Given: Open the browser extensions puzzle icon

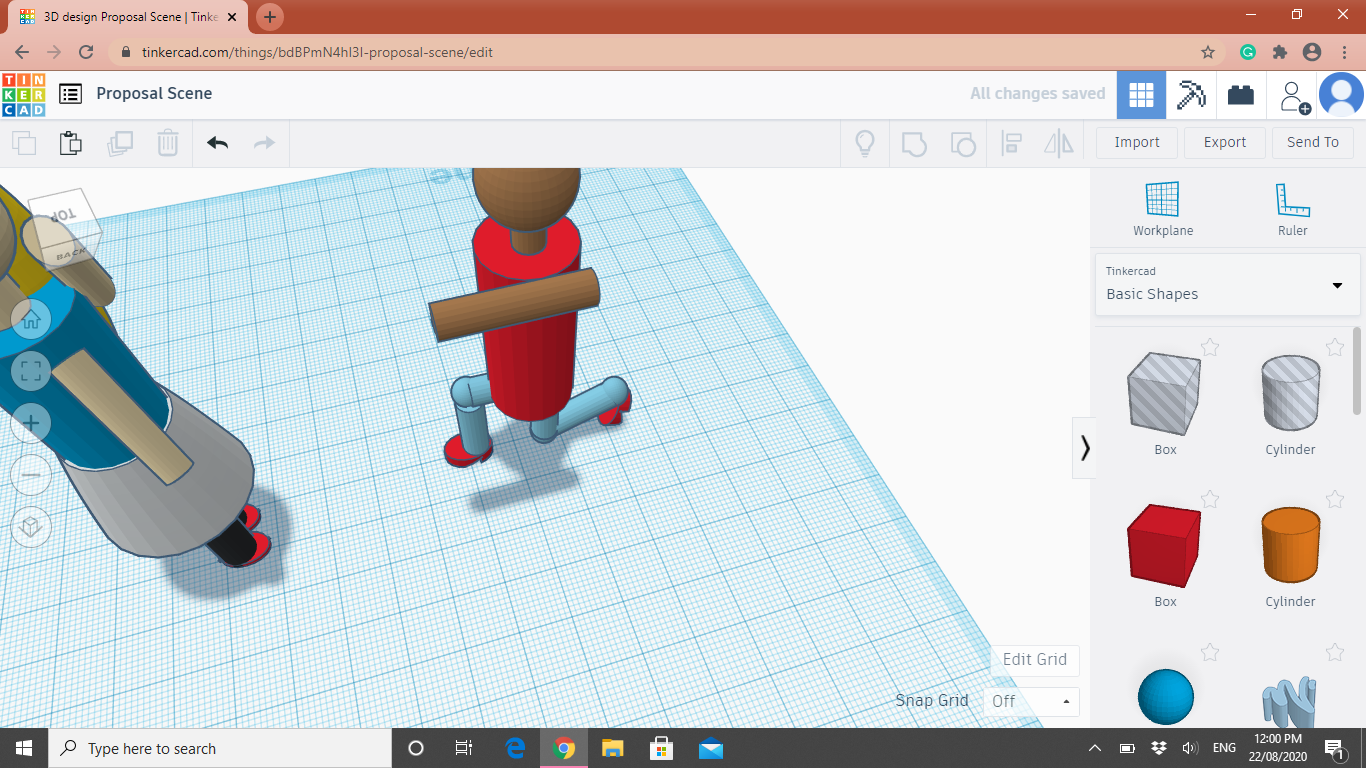Looking at the screenshot, I should (1279, 52).
